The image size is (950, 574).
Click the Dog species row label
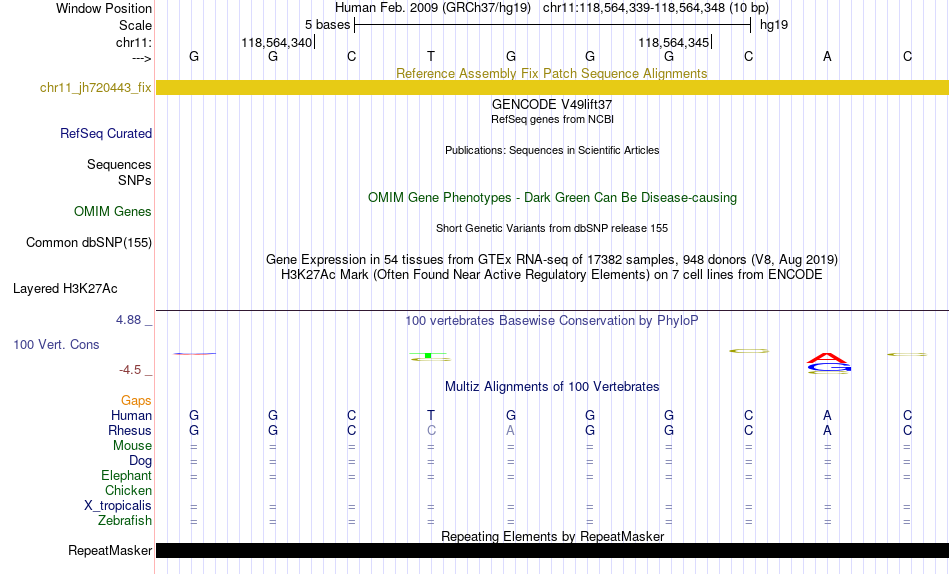pyautogui.click(x=141, y=461)
